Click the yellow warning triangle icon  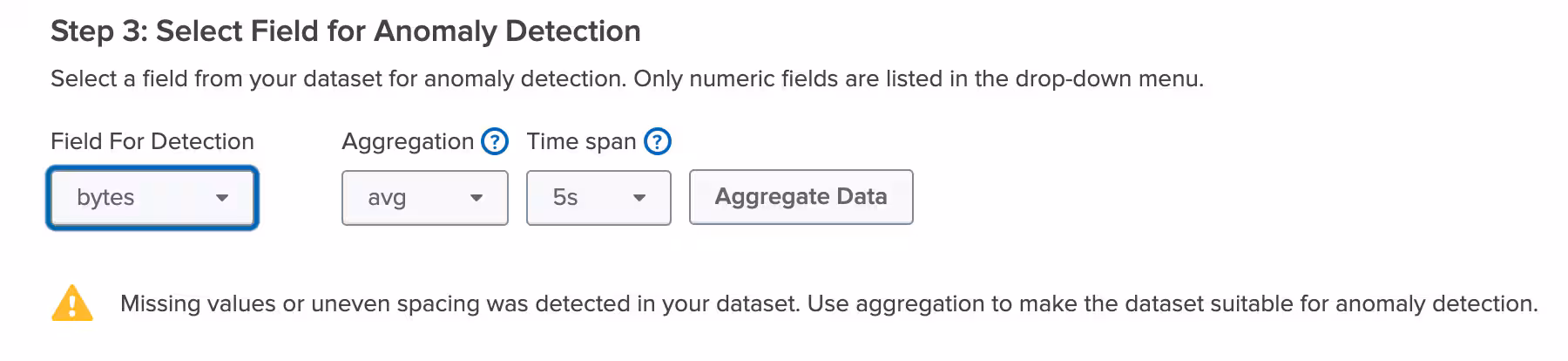pyautogui.click(x=72, y=303)
